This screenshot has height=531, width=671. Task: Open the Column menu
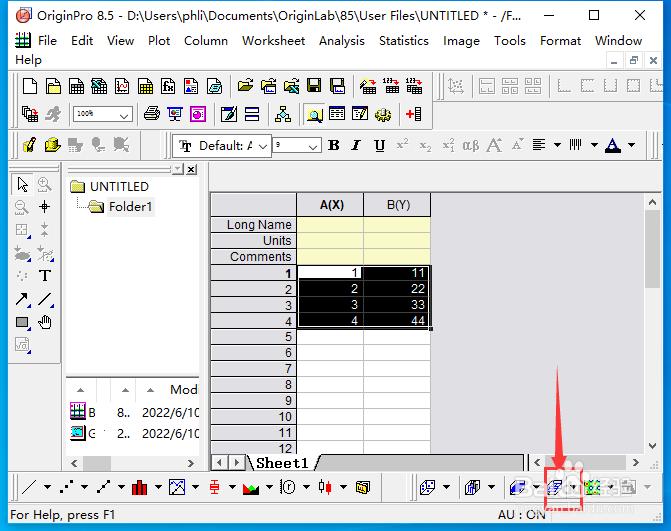tap(206, 41)
